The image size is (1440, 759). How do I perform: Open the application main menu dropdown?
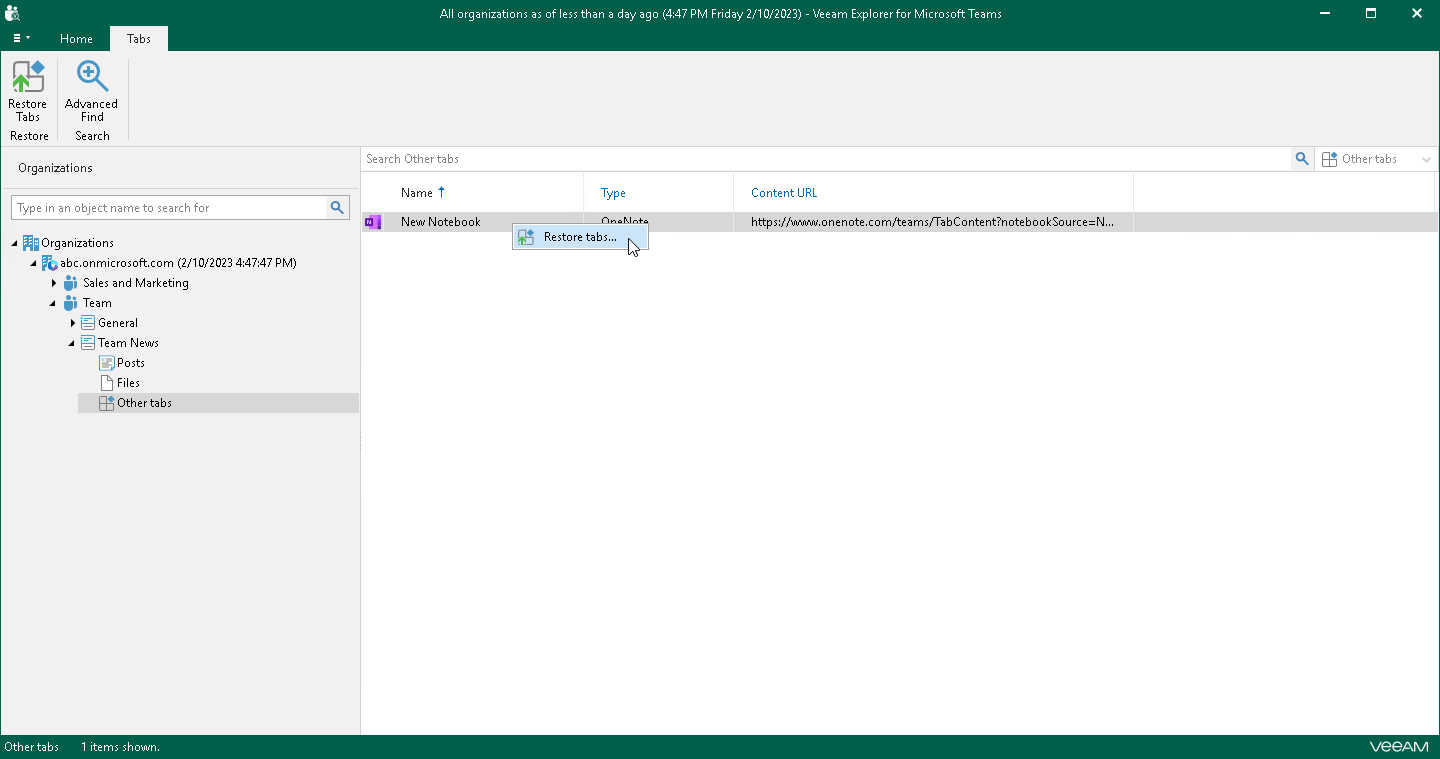point(21,38)
